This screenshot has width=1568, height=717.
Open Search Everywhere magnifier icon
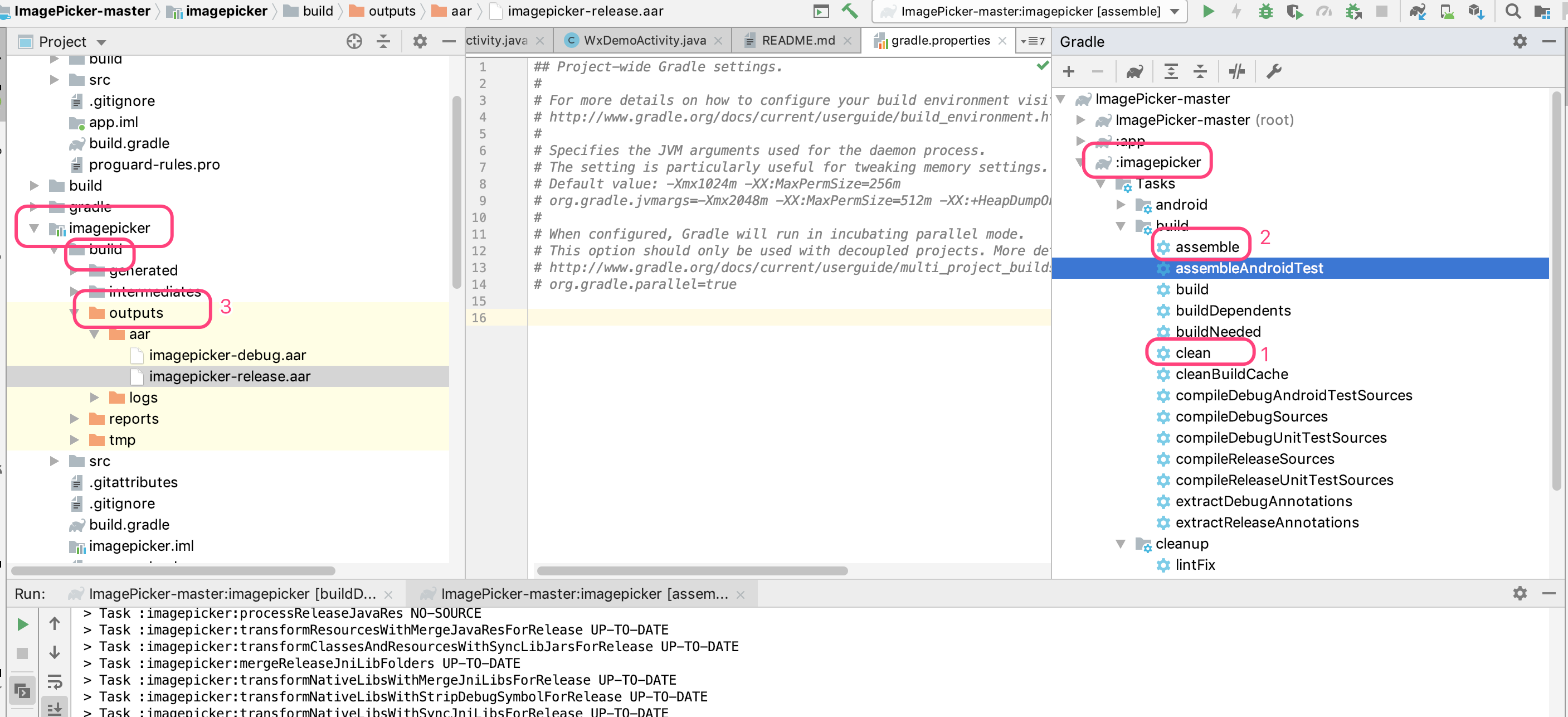pyautogui.click(x=1513, y=11)
